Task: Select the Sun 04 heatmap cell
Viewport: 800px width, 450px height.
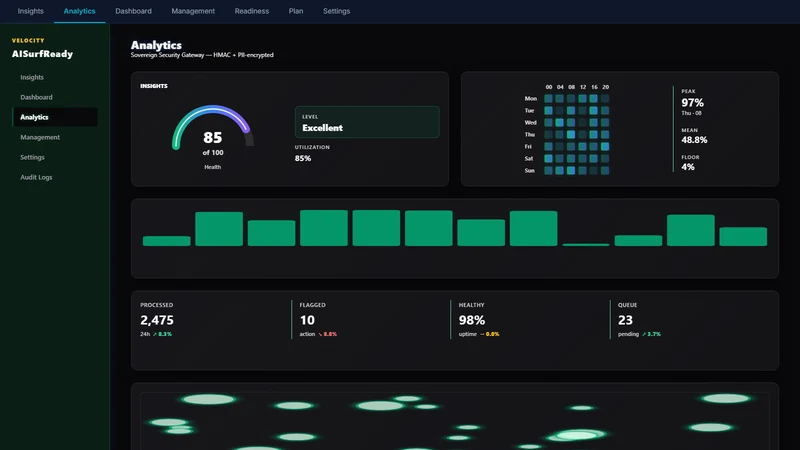Action: pos(560,170)
